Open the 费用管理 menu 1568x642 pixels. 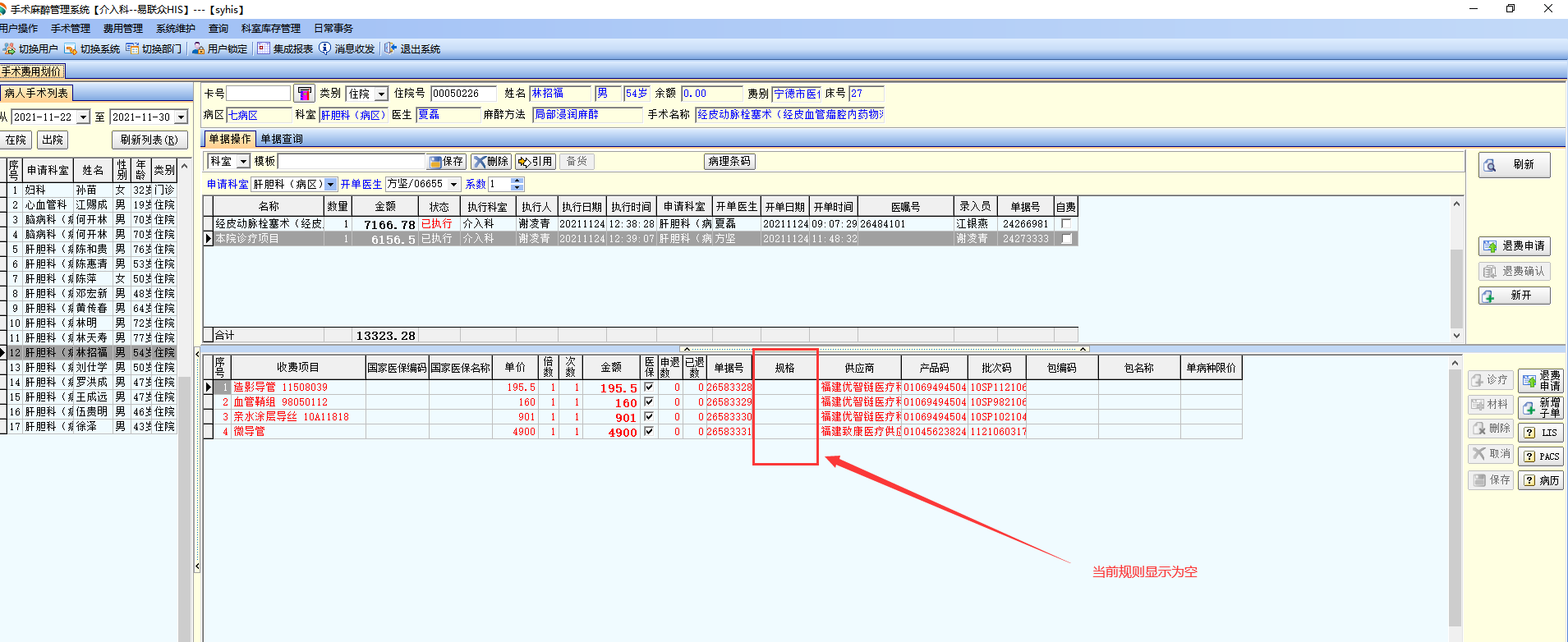click(123, 29)
